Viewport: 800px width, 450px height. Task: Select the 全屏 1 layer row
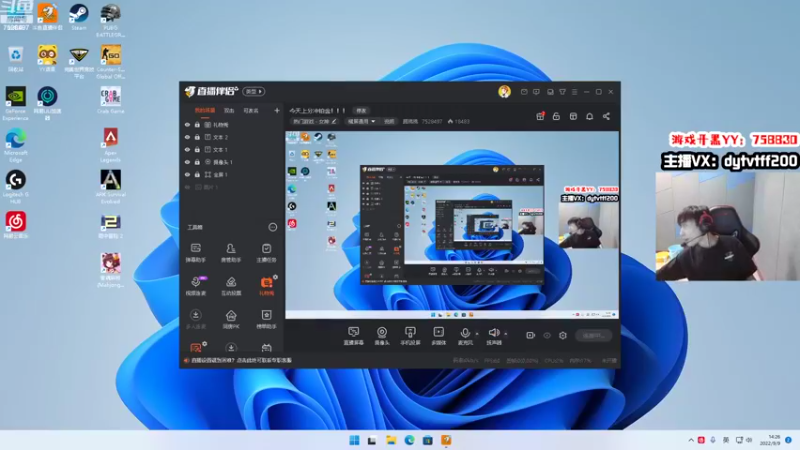coord(232,174)
